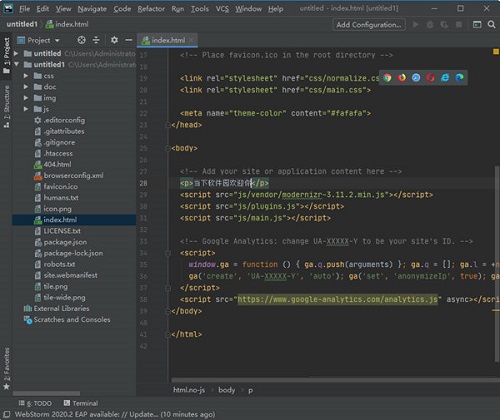This screenshot has width=500, height=420.
Task: Click line number 28 in gutter
Action: [x=143, y=183]
